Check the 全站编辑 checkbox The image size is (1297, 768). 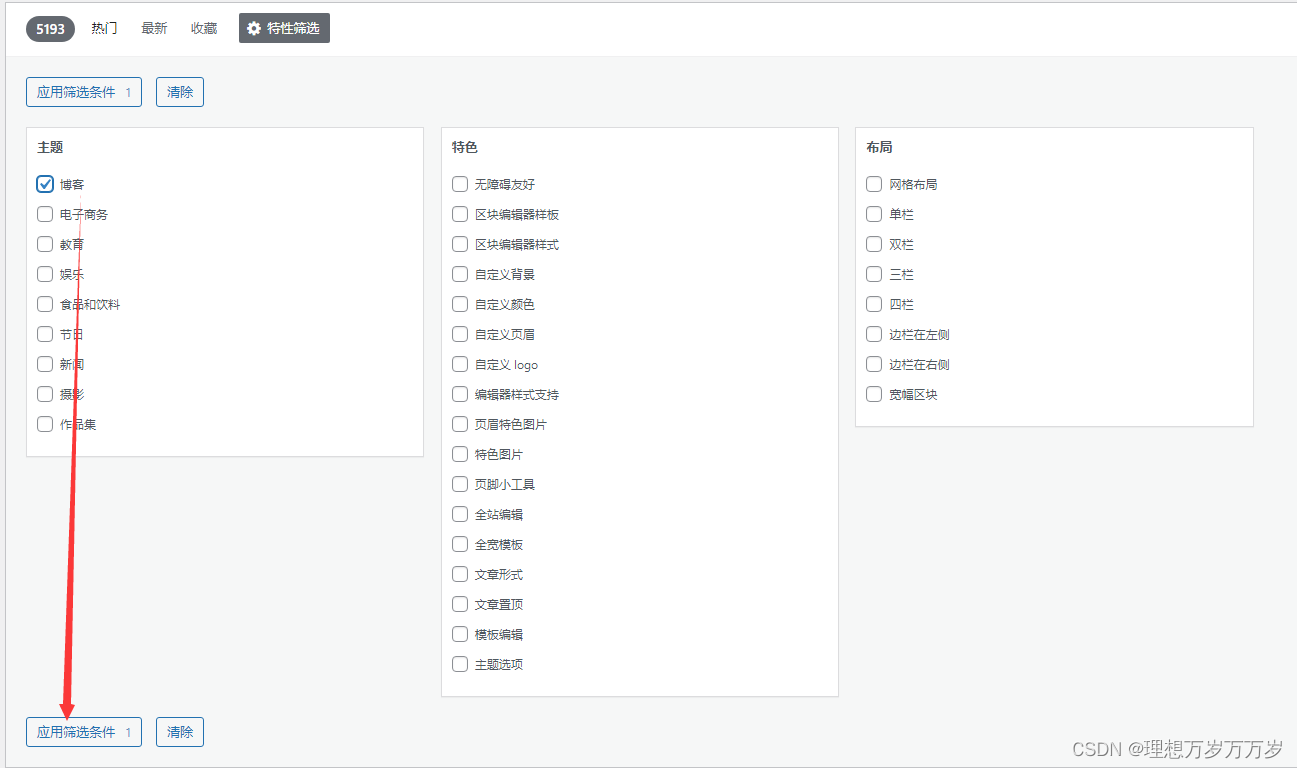pos(460,514)
